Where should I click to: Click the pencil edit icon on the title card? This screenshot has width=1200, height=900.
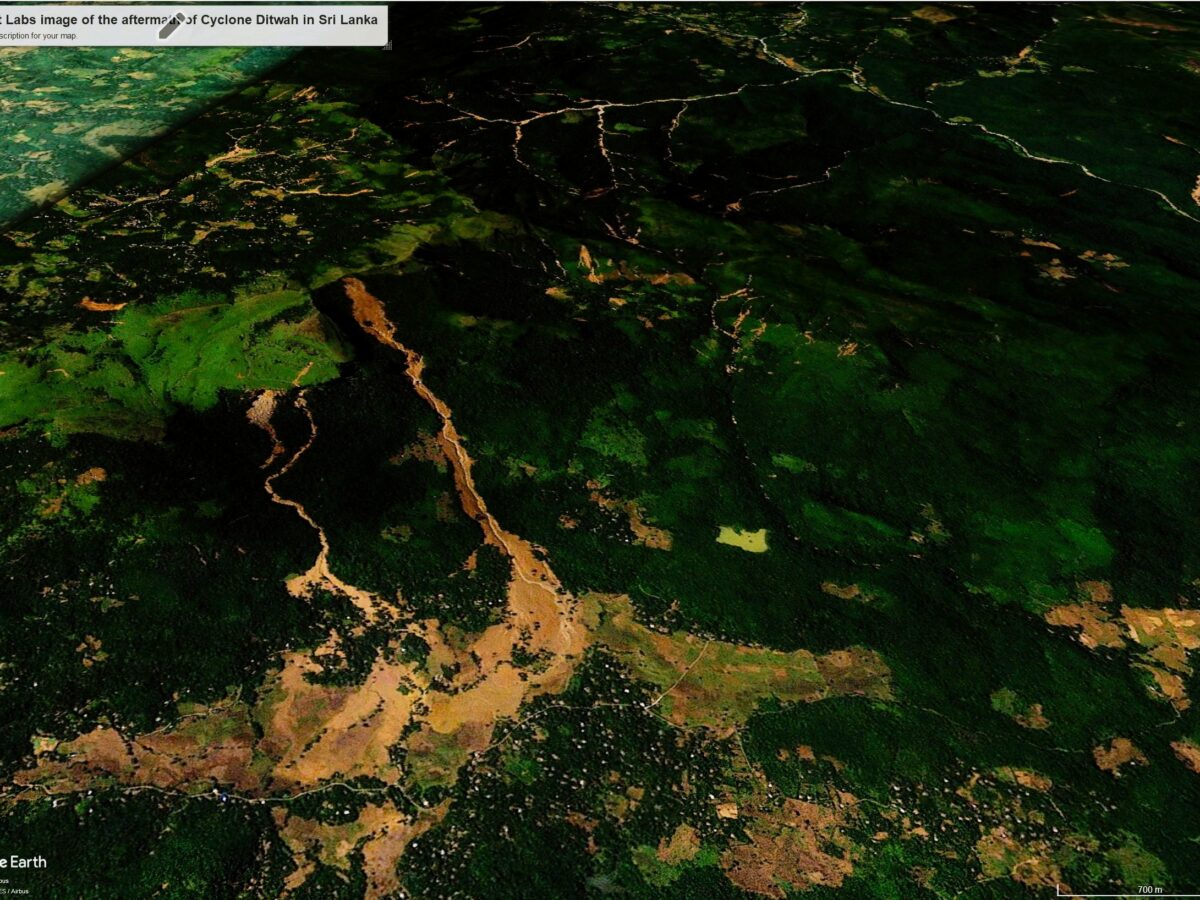pos(170,25)
